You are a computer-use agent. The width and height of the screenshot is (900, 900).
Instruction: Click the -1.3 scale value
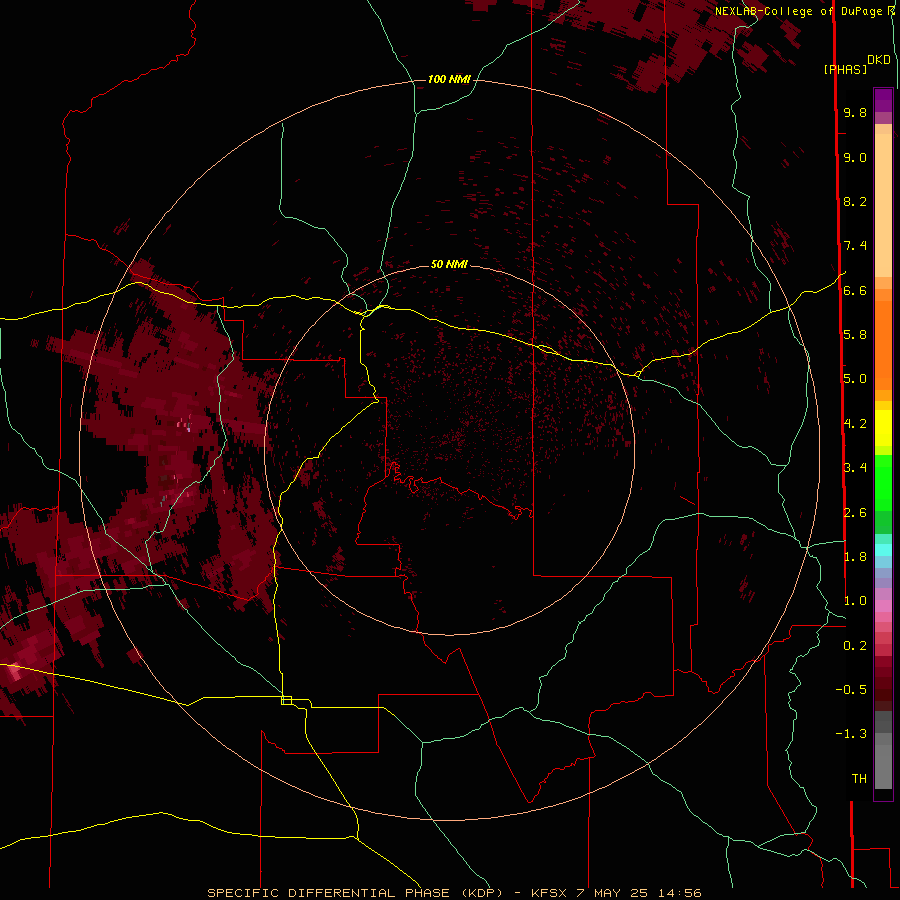pyautogui.click(x=851, y=734)
